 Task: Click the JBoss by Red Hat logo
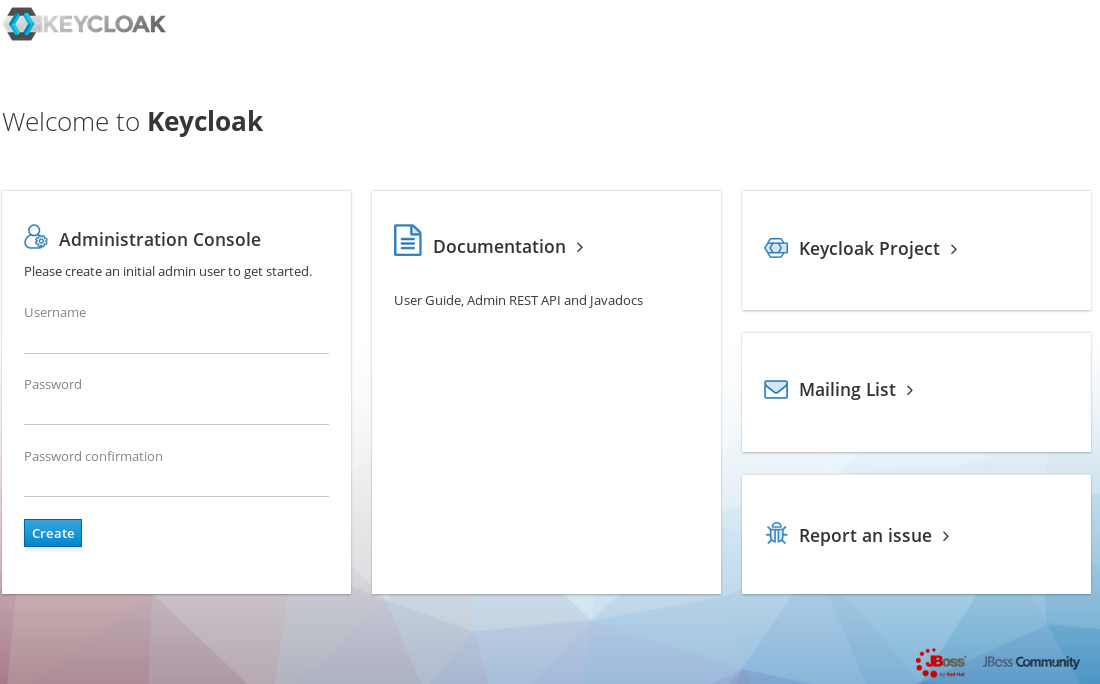(941, 662)
